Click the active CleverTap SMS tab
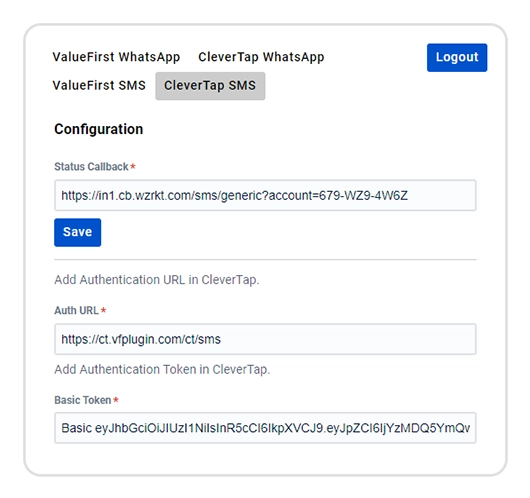 click(x=210, y=86)
